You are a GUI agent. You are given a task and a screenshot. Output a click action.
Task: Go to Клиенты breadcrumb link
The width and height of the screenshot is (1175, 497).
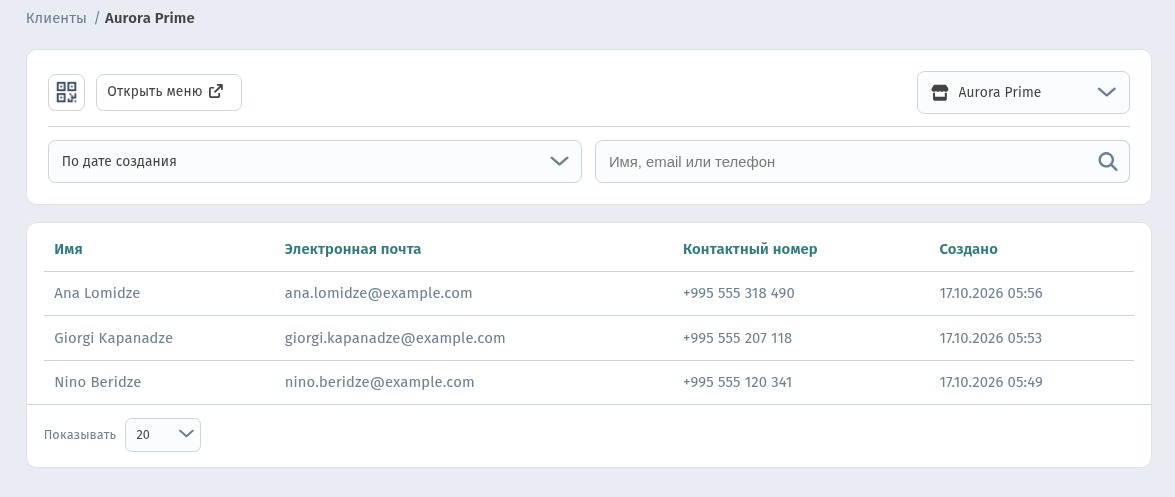56,18
